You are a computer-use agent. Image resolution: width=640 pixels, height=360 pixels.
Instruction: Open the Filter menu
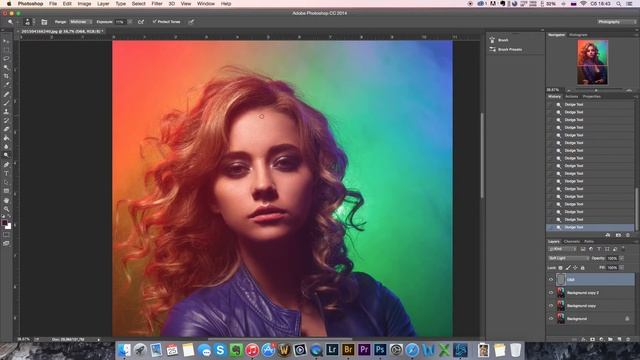[157, 4]
